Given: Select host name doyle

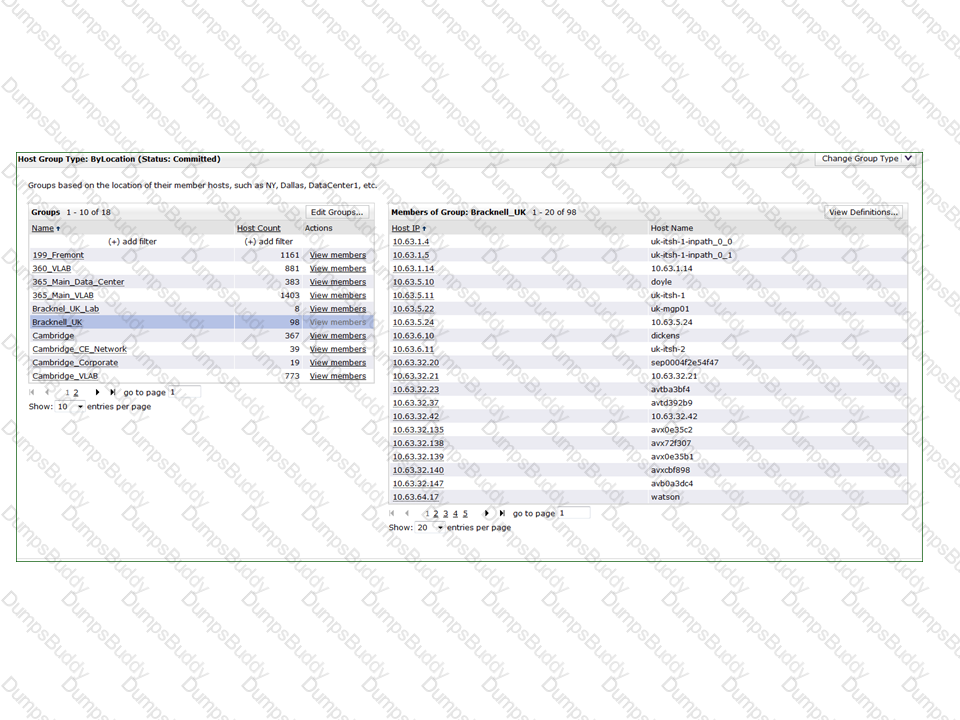Looking at the screenshot, I should point(661,282).
